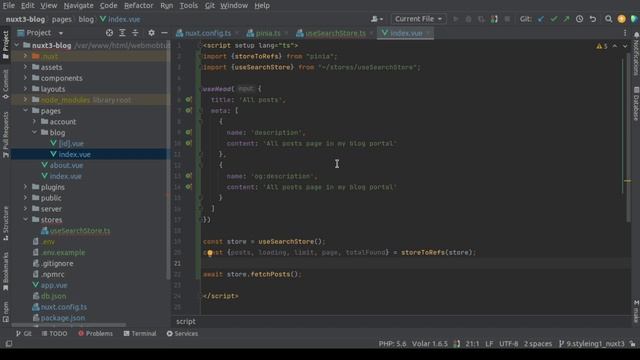
Task: Click the script breadcrumb below editor
Action: click(186, 322)
